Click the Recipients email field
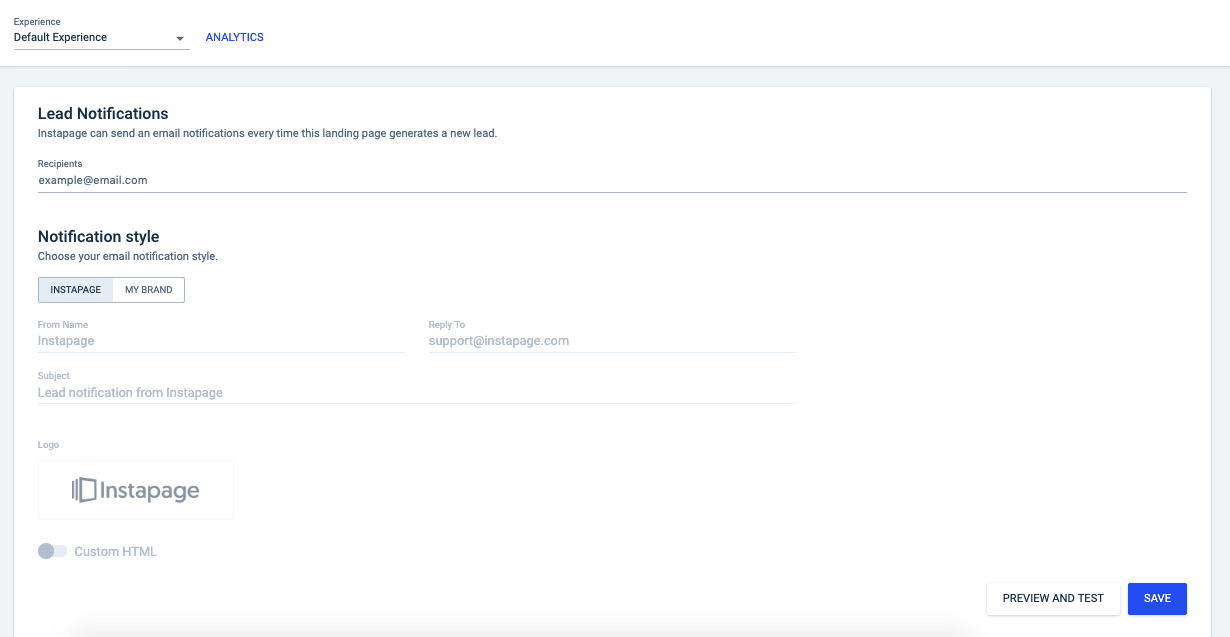 (x=612, y=180)
